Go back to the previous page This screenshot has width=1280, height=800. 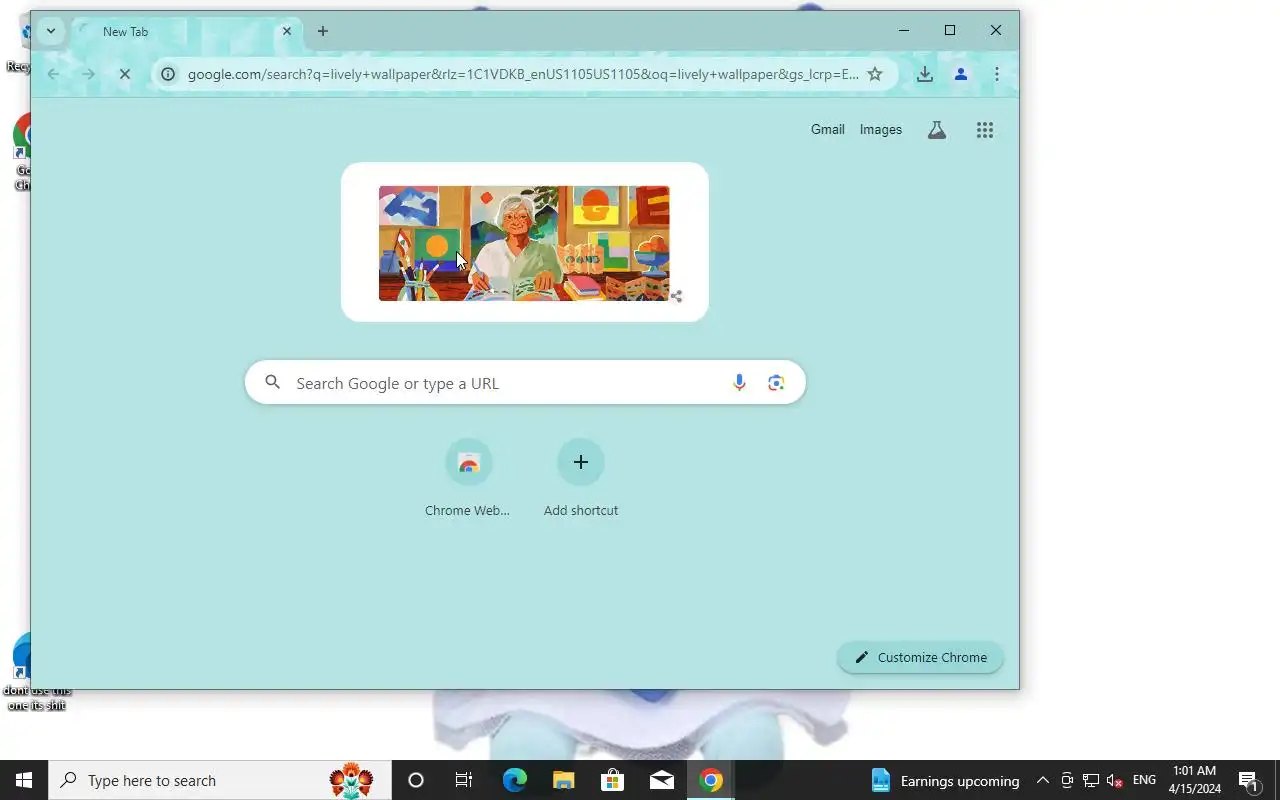click(54, 74)
